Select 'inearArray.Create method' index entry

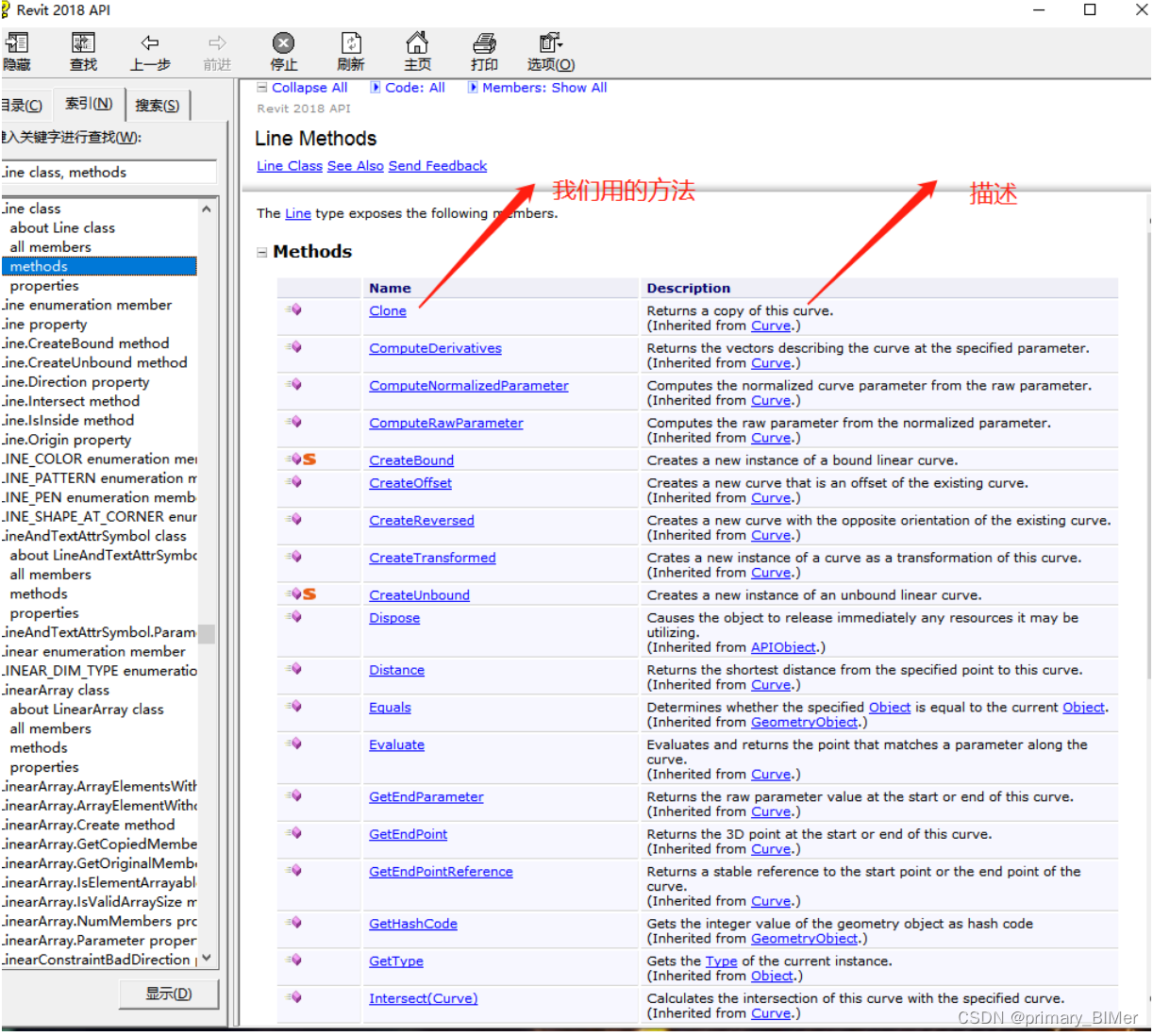(x=89, y=826)
